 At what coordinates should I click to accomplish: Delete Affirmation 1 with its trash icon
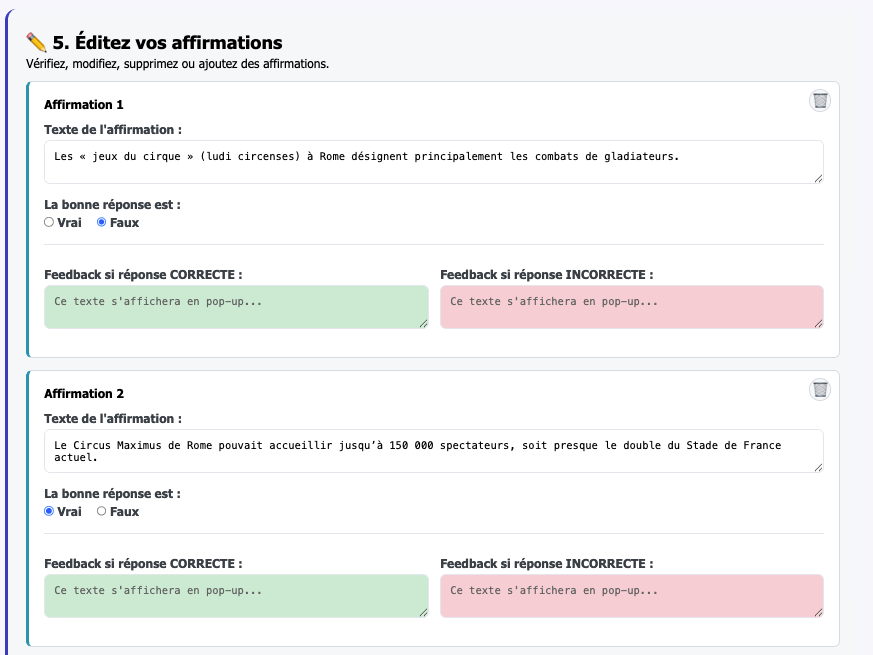820,100
